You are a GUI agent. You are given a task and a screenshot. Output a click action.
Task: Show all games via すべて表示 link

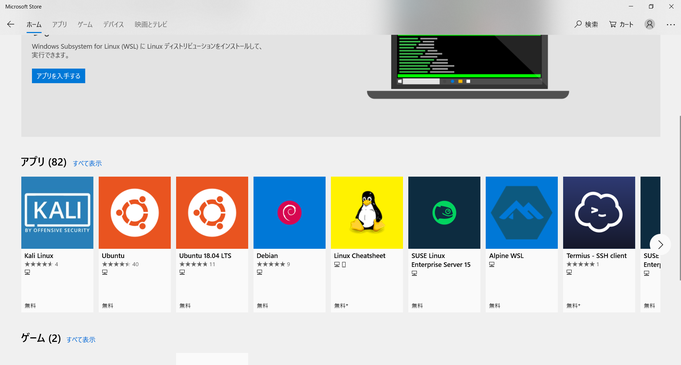[81, 340]
